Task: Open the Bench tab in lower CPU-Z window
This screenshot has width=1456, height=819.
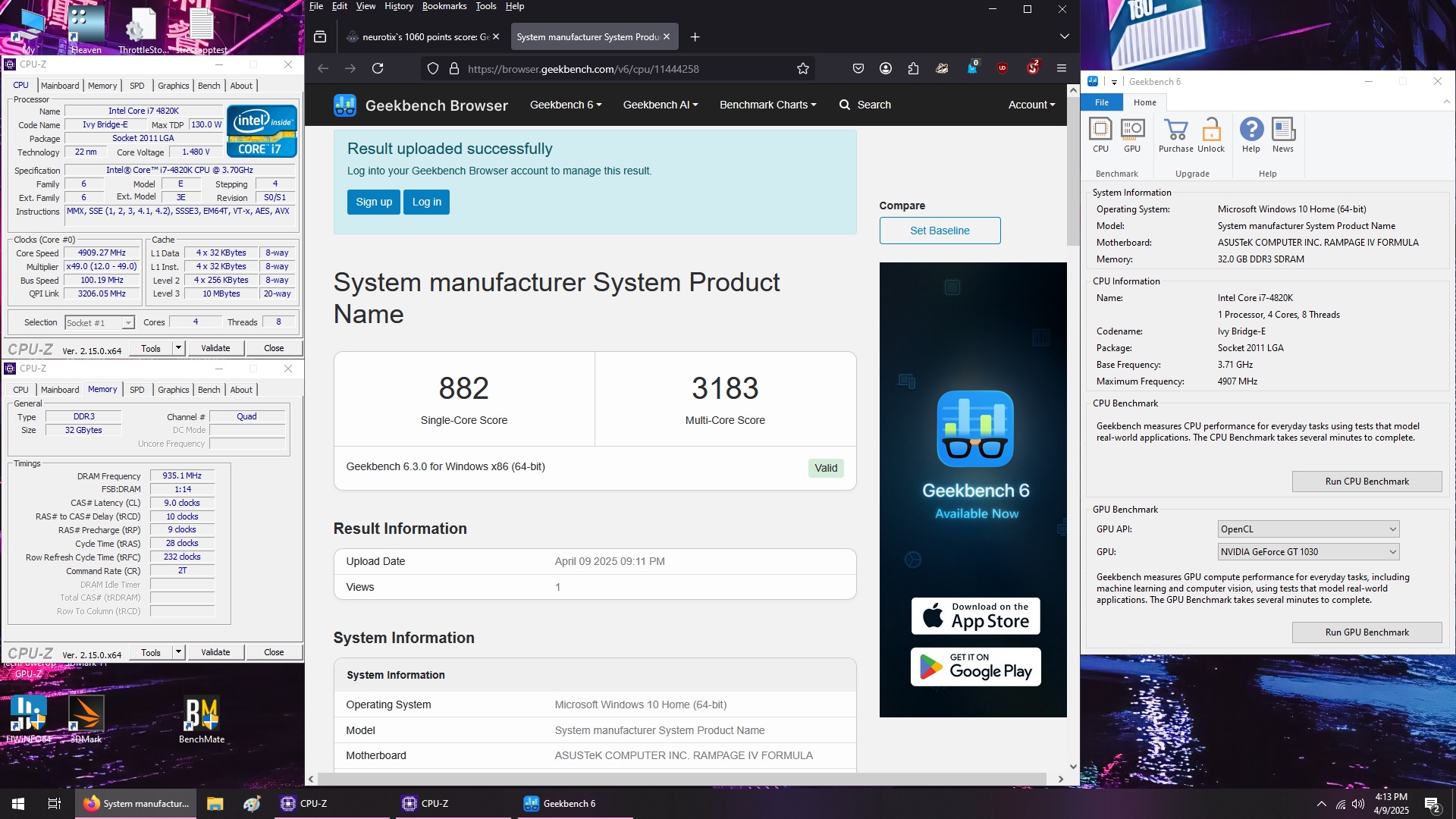Action: click(209, 390)
